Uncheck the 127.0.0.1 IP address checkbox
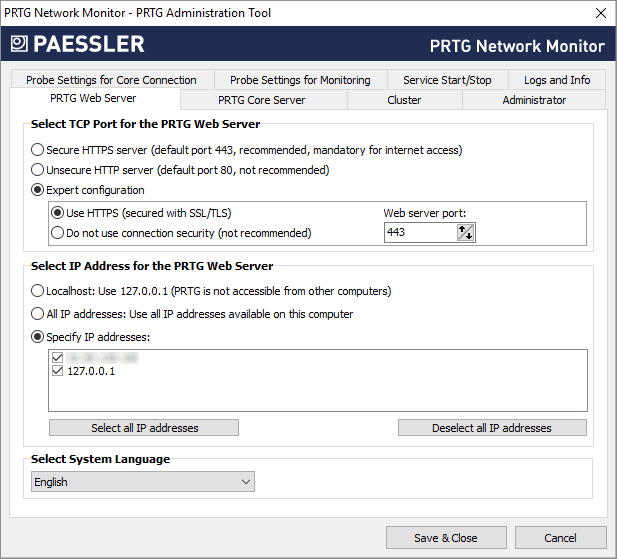617x559 pixels. point(57,371)
